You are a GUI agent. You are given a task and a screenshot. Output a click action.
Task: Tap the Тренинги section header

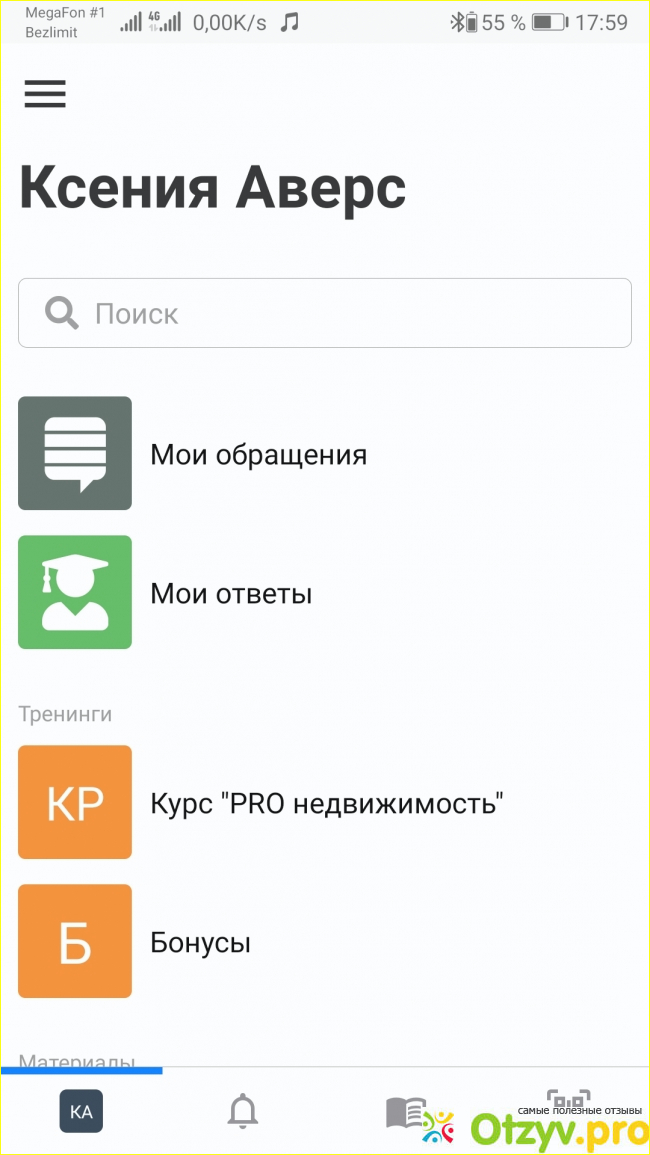click(65, 714)
